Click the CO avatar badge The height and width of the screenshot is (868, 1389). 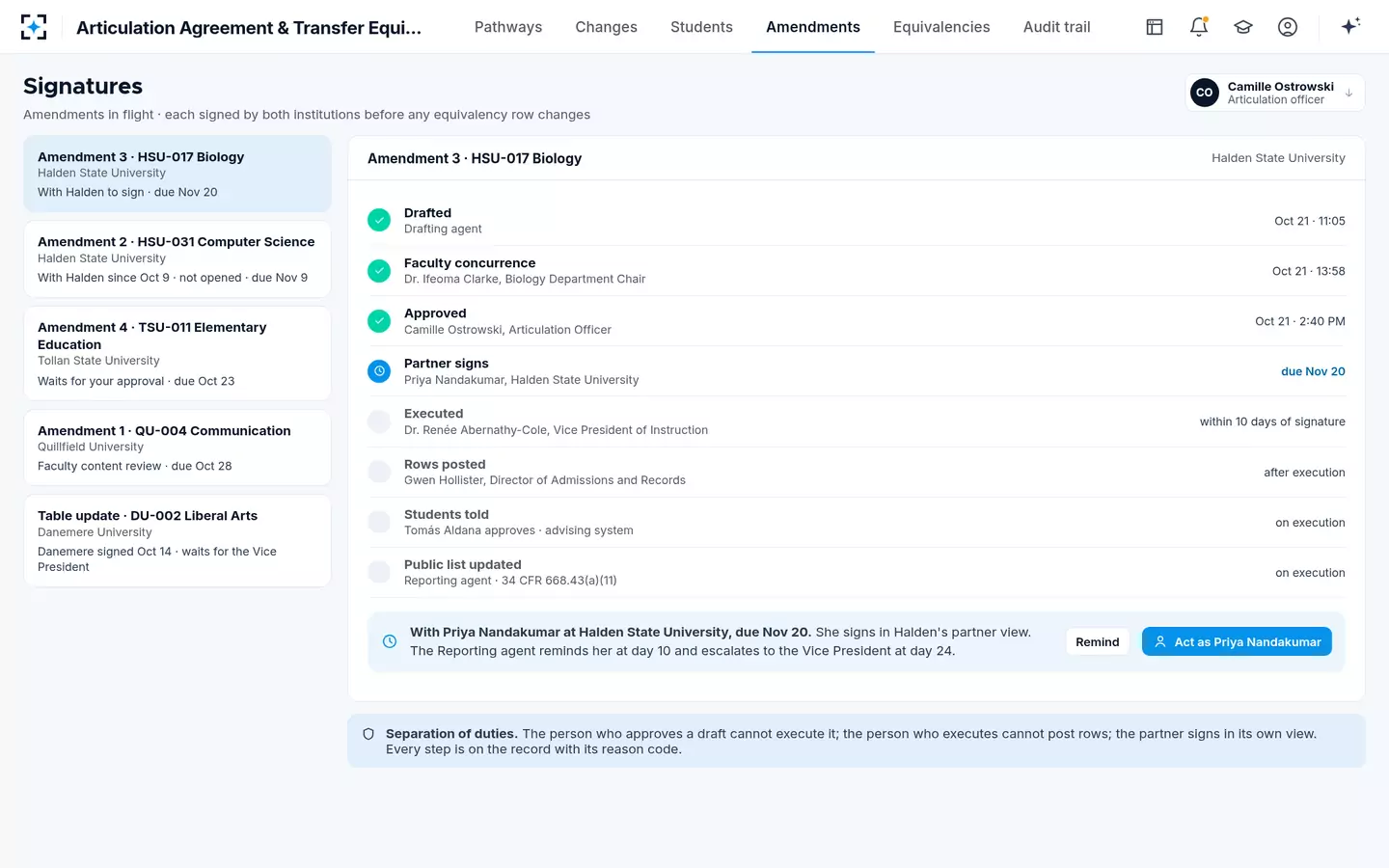click(1204, 93)
